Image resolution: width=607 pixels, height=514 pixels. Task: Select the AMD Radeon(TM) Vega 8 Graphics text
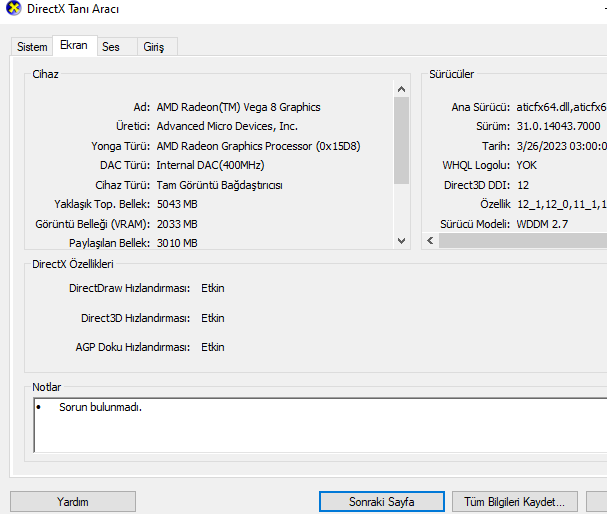click(x=238, y=107)
